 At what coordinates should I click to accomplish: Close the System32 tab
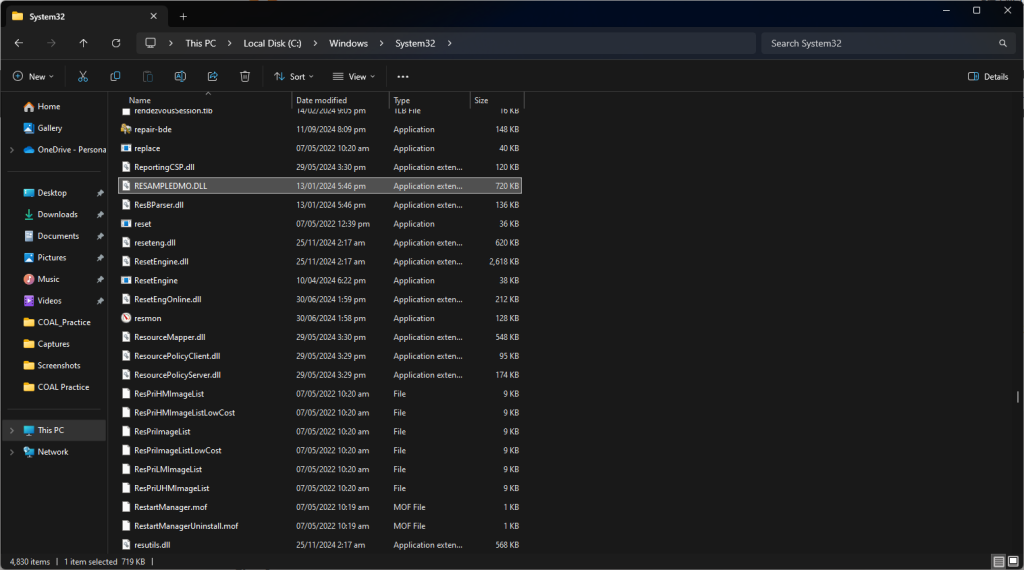(153, 16)
